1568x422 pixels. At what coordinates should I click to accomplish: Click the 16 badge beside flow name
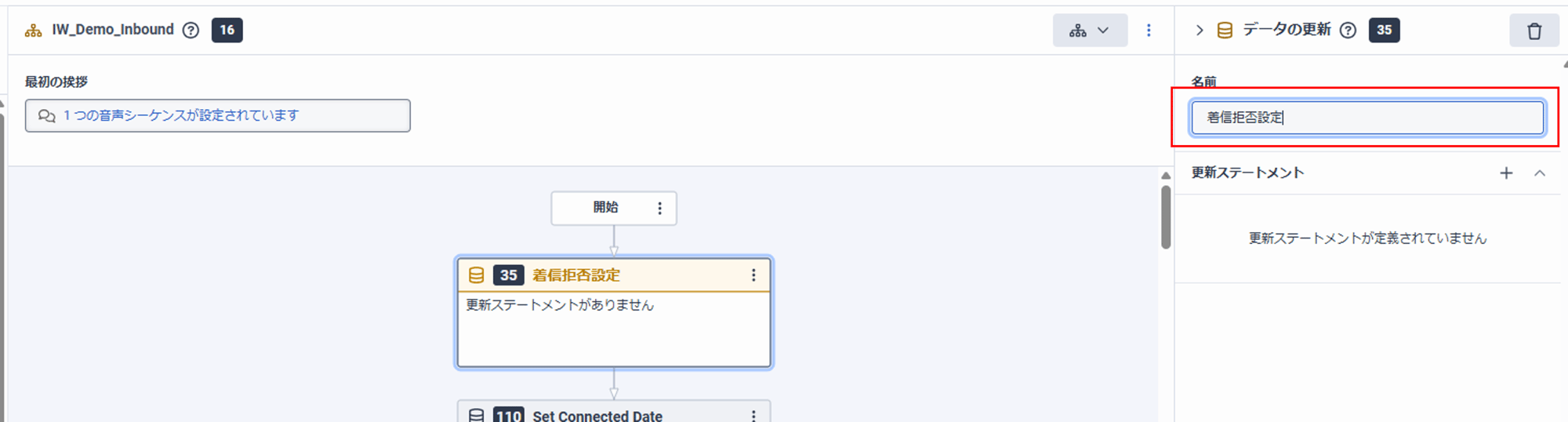pos(227,31)
